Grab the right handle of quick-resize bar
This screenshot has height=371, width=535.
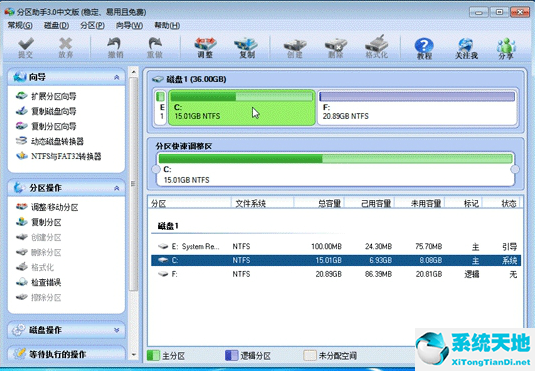[515, 169]
